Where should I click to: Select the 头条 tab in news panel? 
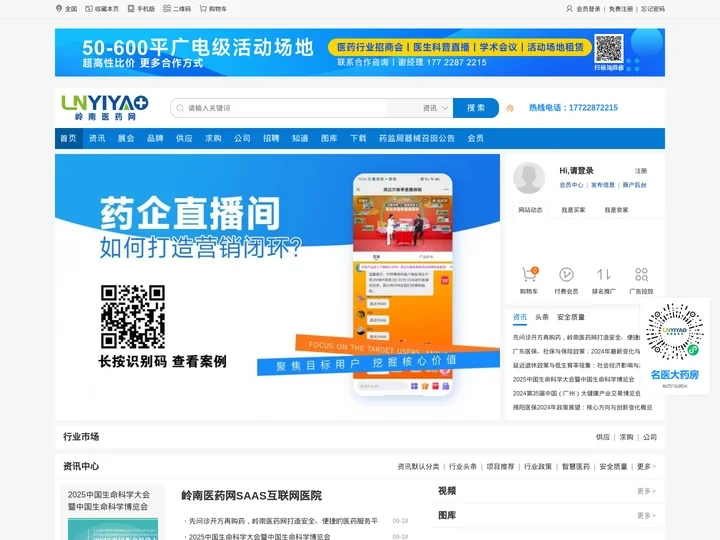542,317
